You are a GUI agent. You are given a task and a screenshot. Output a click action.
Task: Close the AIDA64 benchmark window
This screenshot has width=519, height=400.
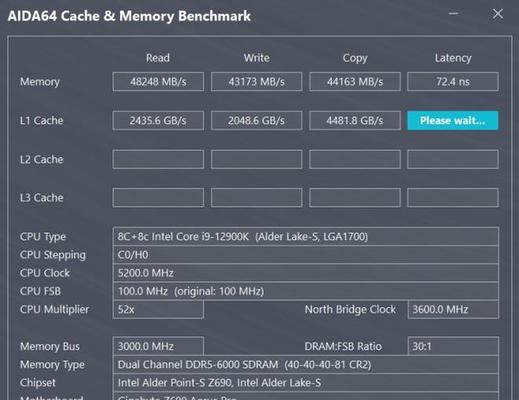click(498, 14)
